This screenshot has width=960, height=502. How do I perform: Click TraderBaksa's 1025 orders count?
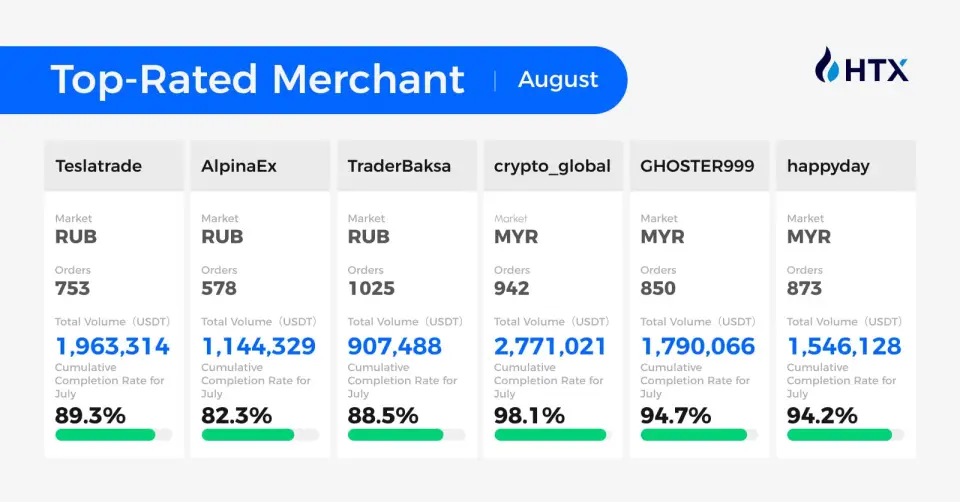[x=371, y=289]
